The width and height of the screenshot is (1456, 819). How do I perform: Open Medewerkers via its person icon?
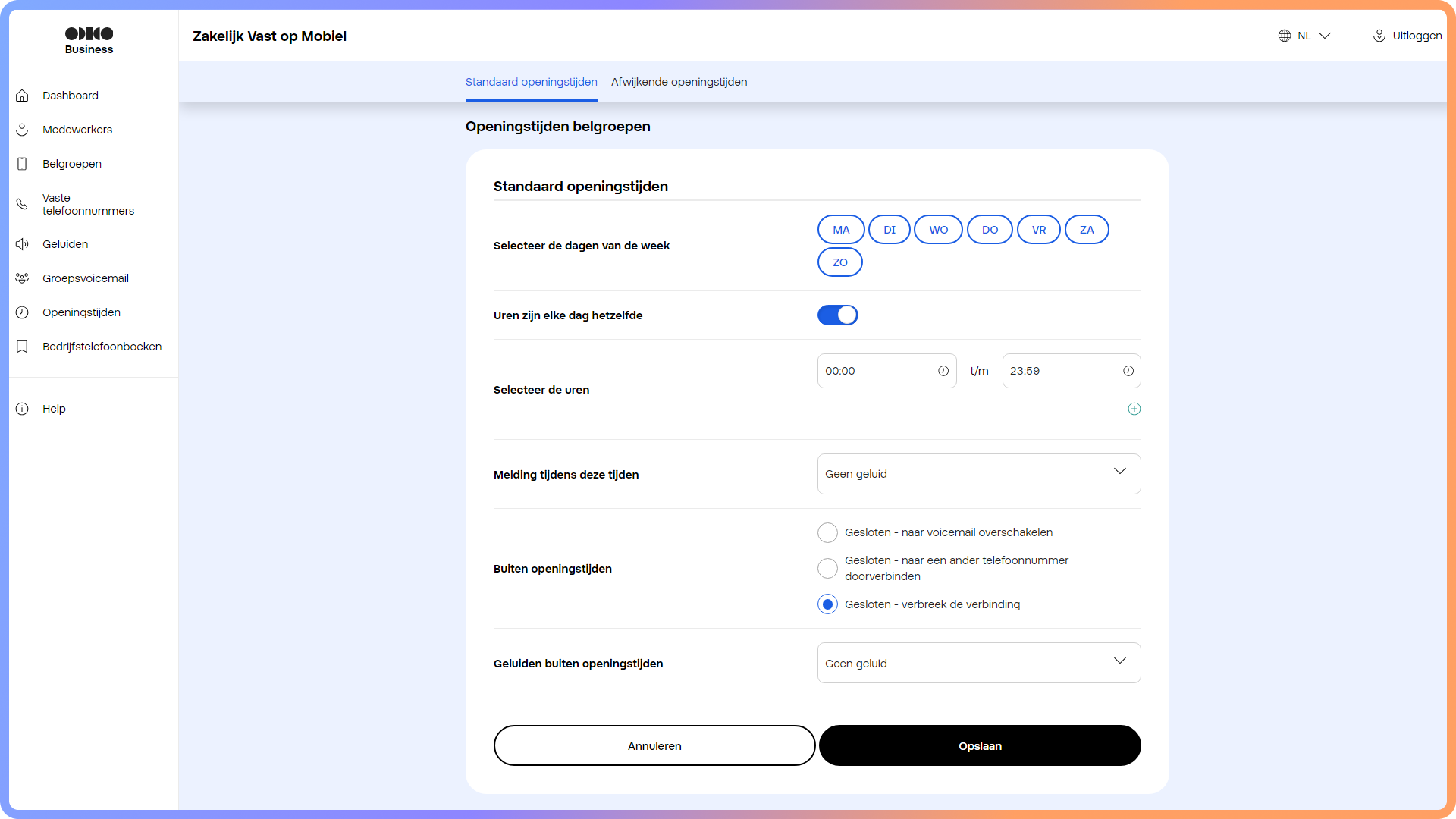click(22, 130)
